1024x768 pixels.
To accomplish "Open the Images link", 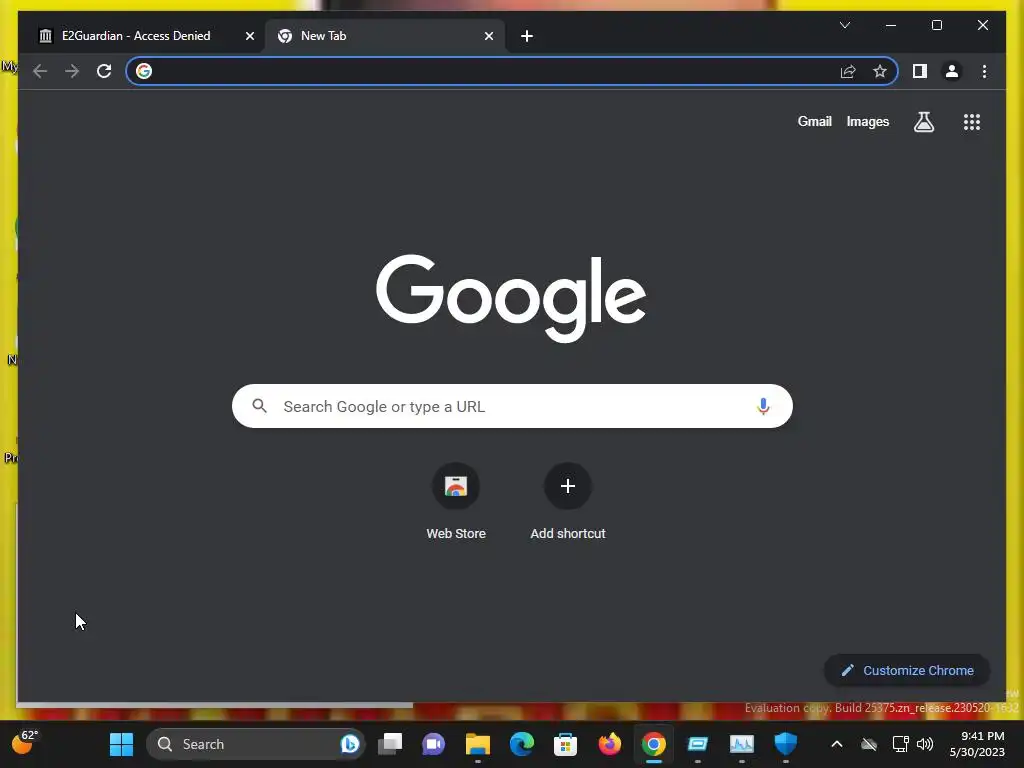I will [x=867, y=121].
